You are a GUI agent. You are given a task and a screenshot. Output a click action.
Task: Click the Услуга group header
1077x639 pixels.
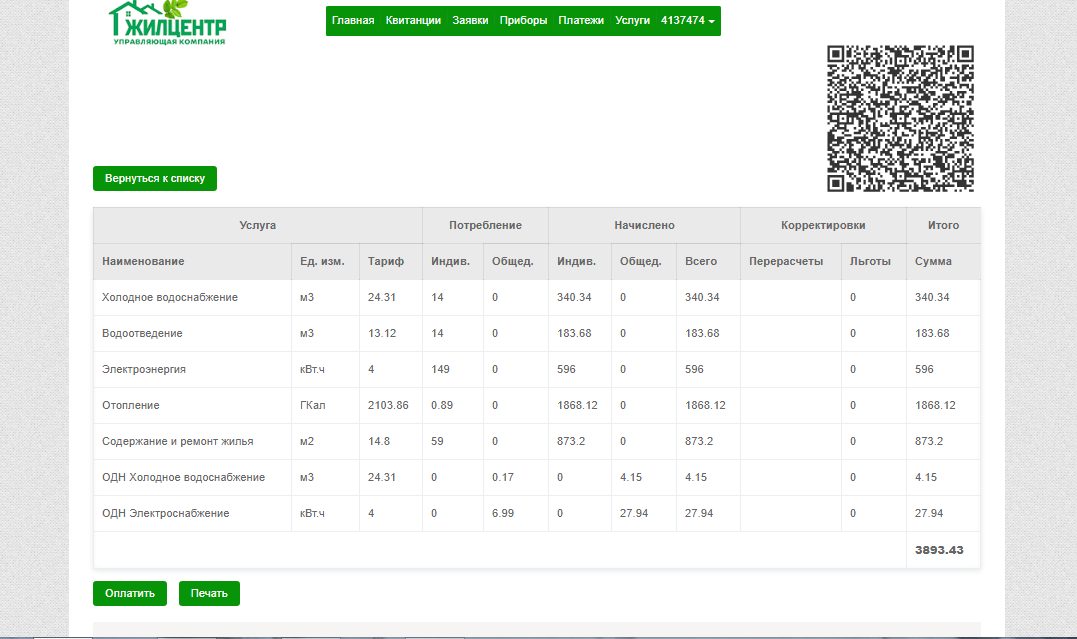click(258, 225)
